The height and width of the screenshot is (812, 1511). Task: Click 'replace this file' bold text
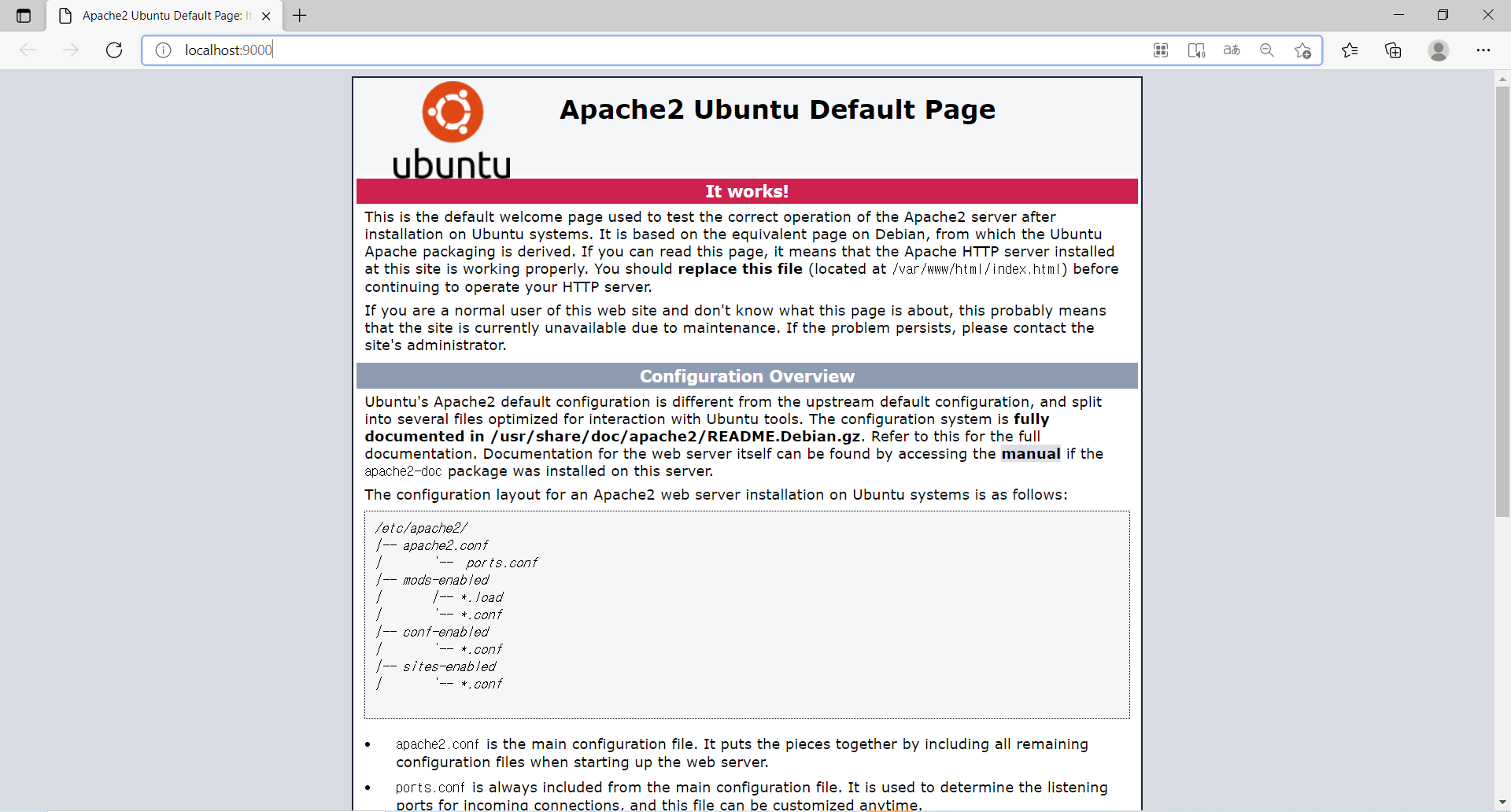[x=740, y=269]
